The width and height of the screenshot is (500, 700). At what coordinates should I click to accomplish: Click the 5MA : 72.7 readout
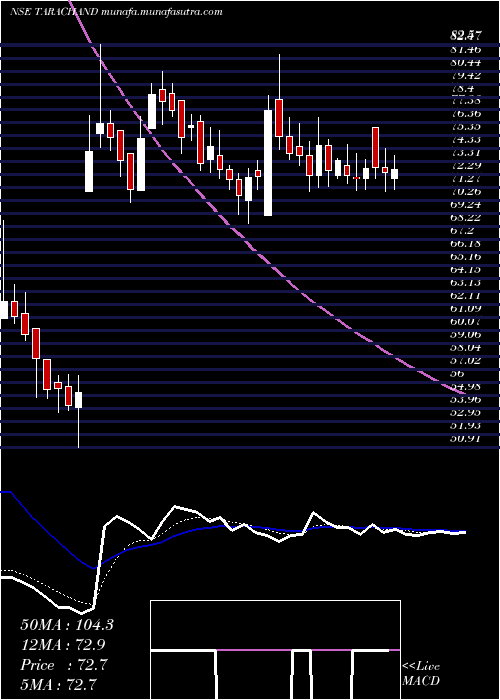click(59, 684)
